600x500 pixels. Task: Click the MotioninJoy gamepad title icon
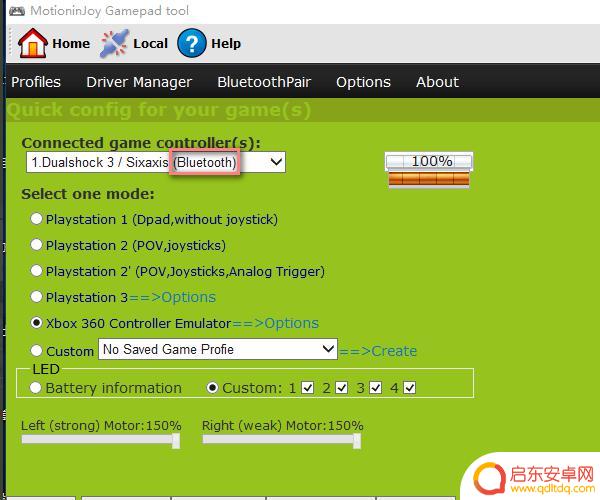[17, 11]
